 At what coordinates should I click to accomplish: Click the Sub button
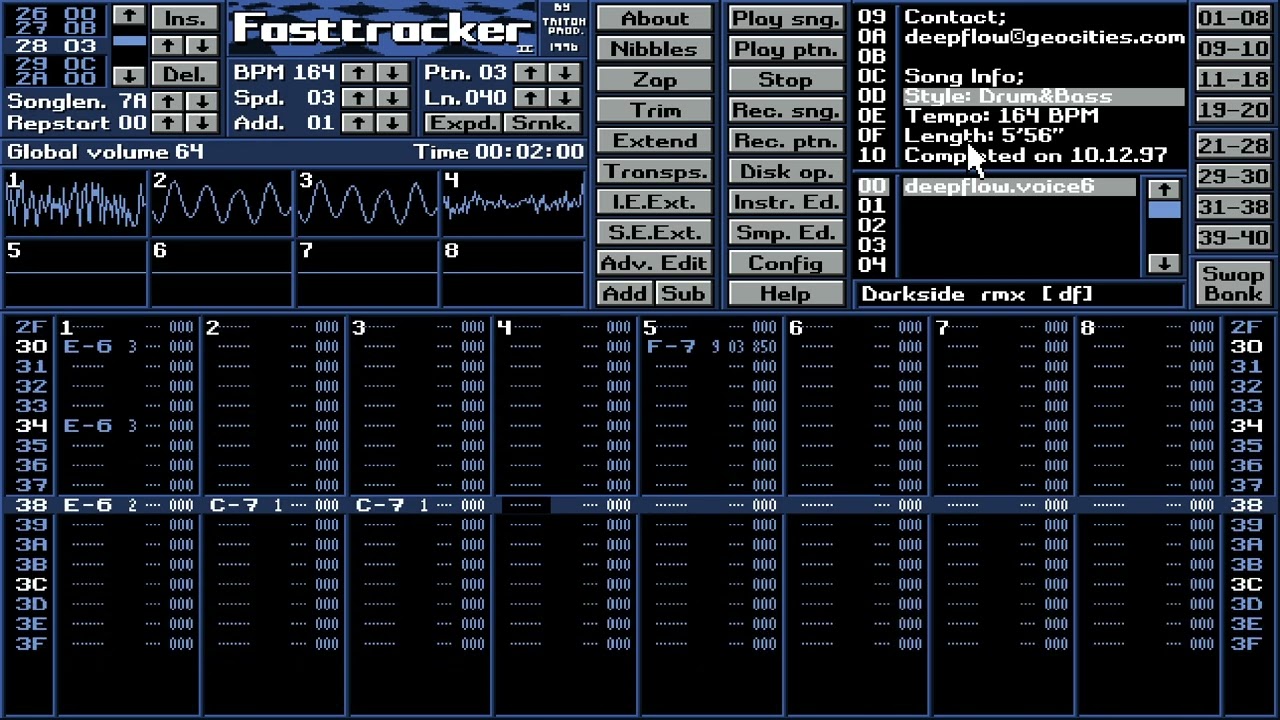684,293
